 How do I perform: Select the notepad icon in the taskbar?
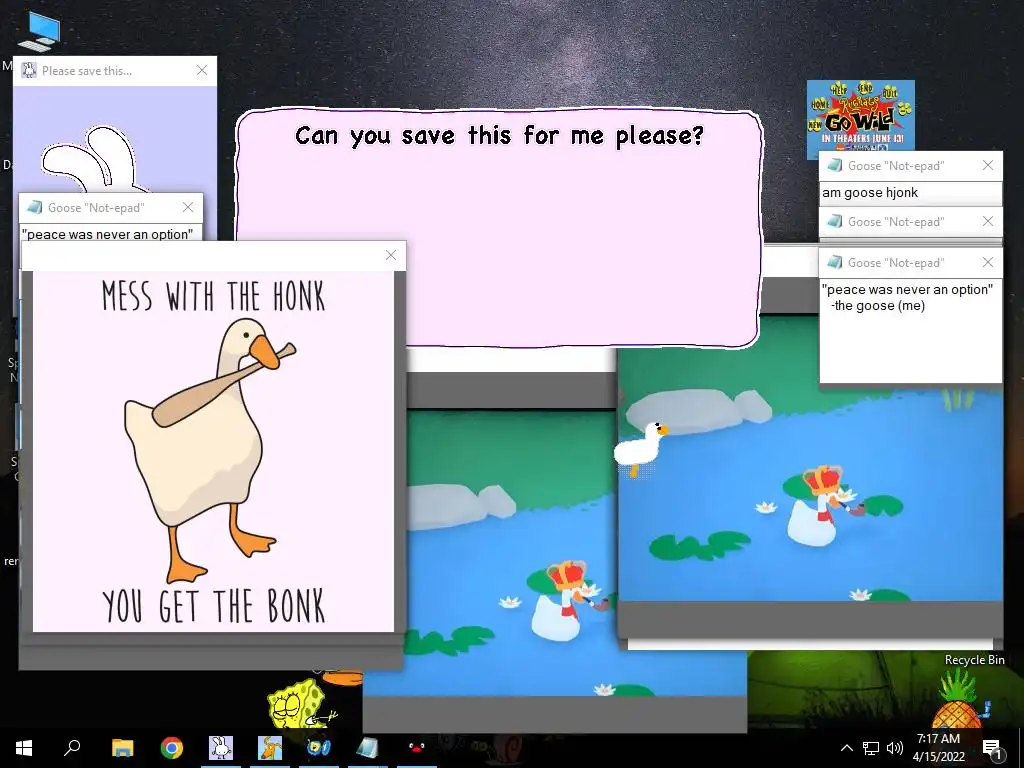point(367,748)
